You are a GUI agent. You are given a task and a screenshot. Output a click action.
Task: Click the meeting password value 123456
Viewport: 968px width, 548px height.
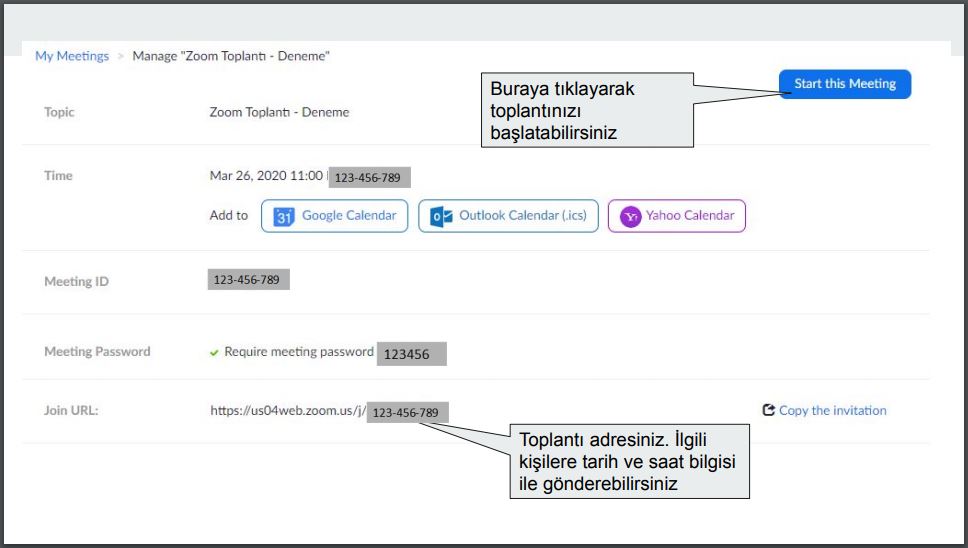(x=405, y=354)
